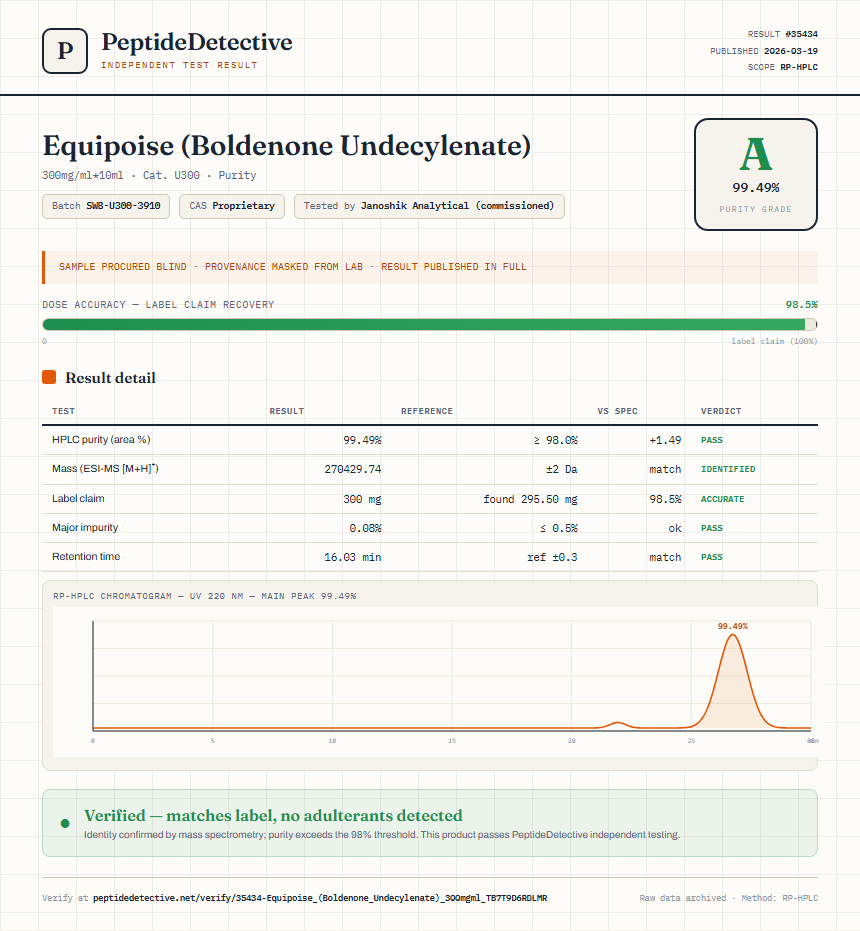Image resolution: width=860 pixels, height=931 pixels.
Task: Click the 0.08% major impurity result
Action: [365, 528]
